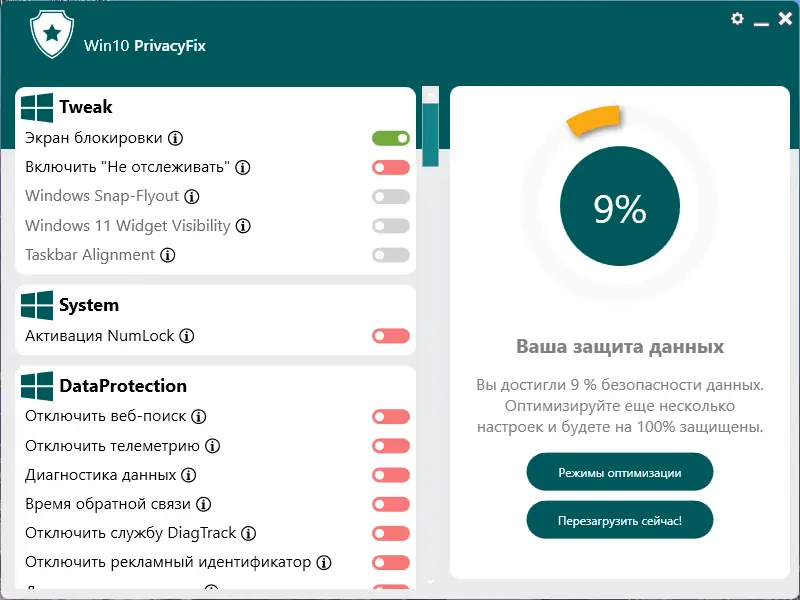Click the Перезагрузить сейчас! button
This screenshot has width=800, height=600.
pos(619,519)
